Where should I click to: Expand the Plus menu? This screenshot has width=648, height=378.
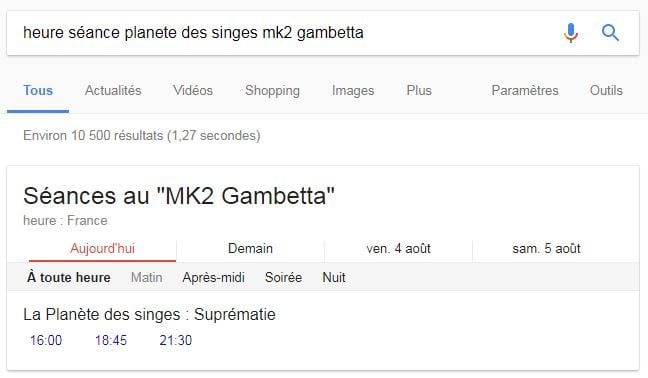[x=419, y=90]
